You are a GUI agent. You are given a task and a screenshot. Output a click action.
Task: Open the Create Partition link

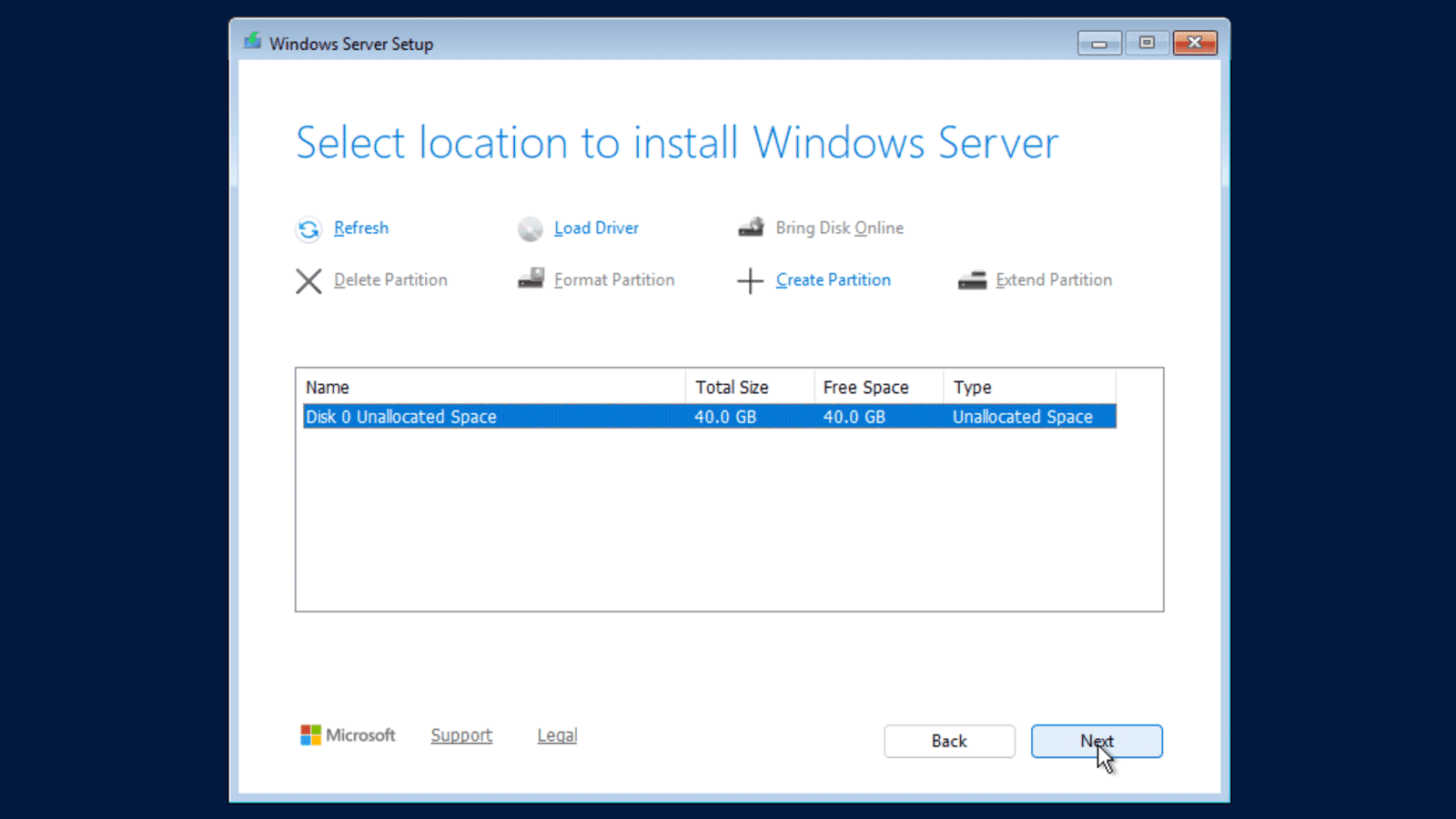[x=834, y=279]
